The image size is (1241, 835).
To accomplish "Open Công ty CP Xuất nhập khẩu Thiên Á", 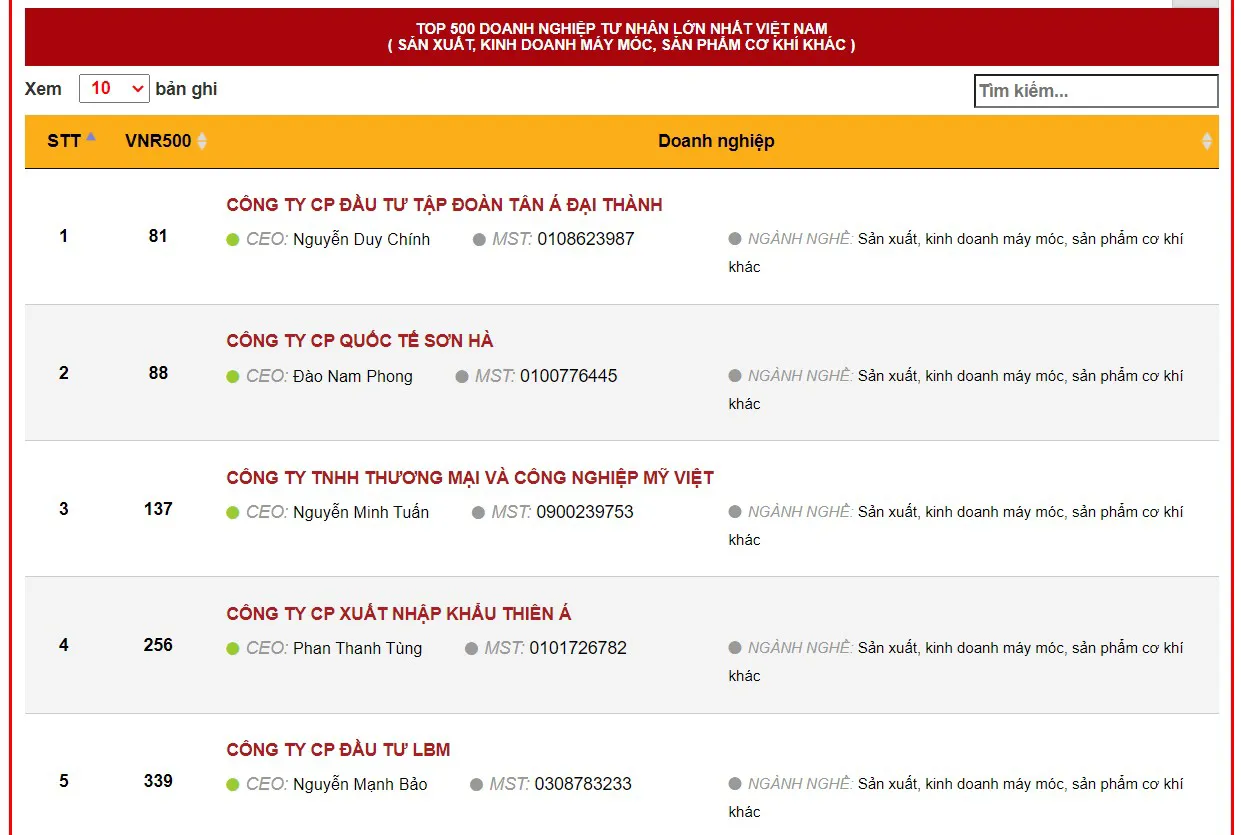I will pos(399,614).
